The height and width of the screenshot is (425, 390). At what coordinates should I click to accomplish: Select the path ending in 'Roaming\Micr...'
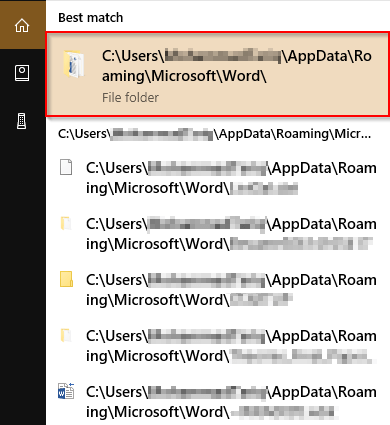(x=214, y=134)
